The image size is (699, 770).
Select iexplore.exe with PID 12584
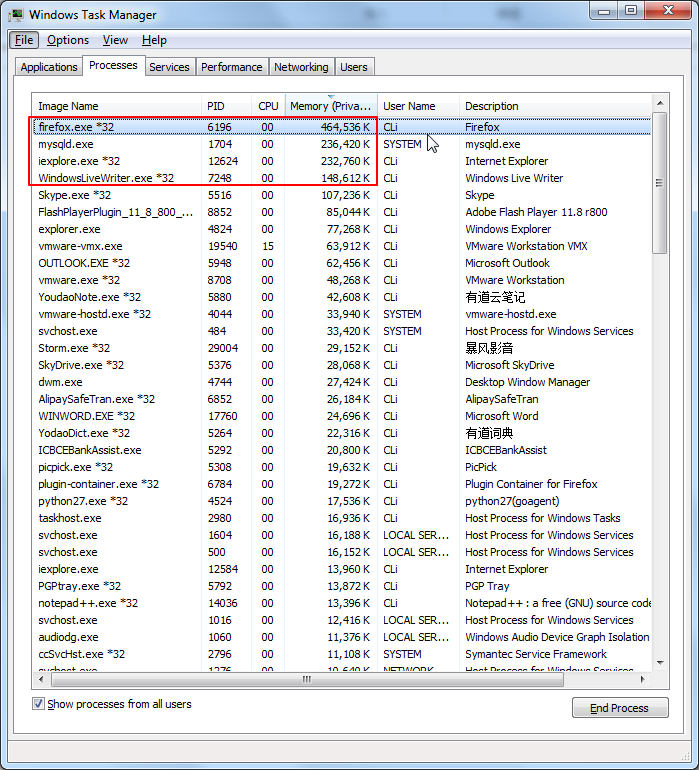click(342, 569)
